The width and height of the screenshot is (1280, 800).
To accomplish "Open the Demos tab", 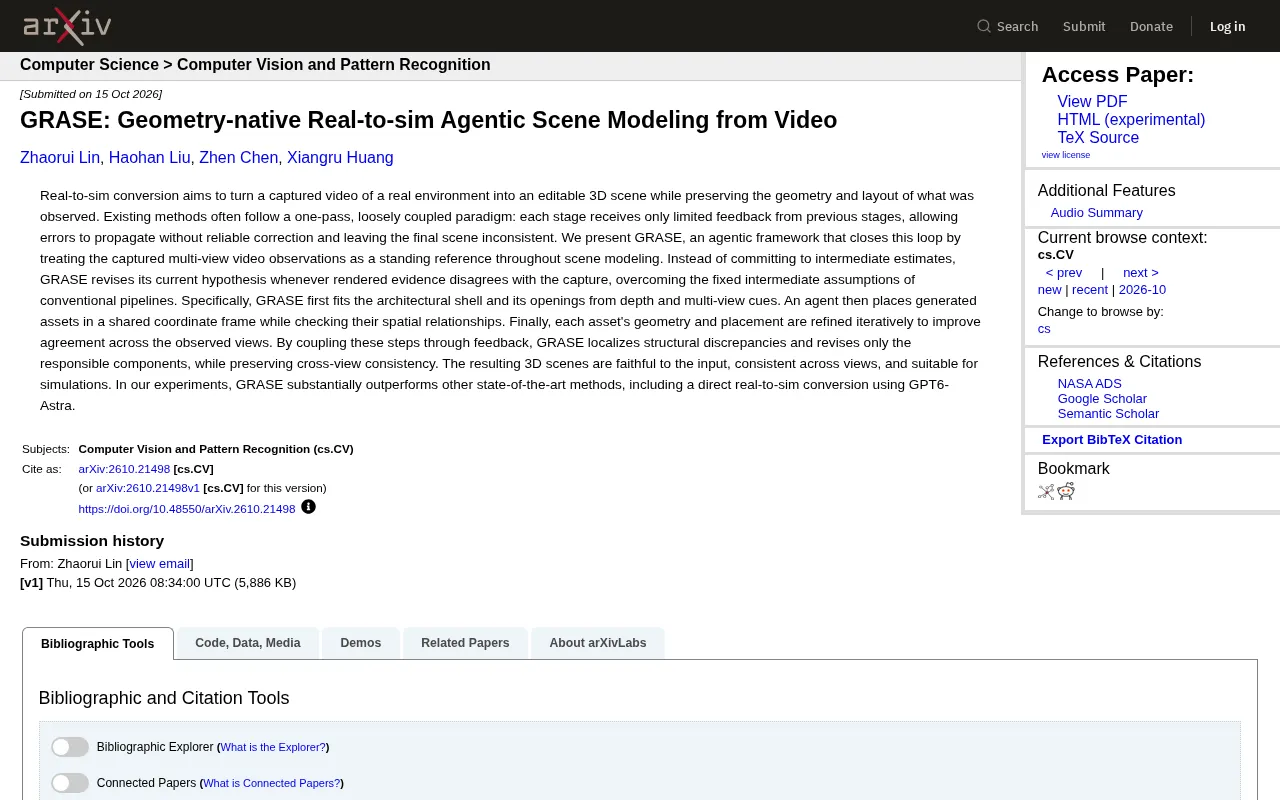I will [360, 643].
